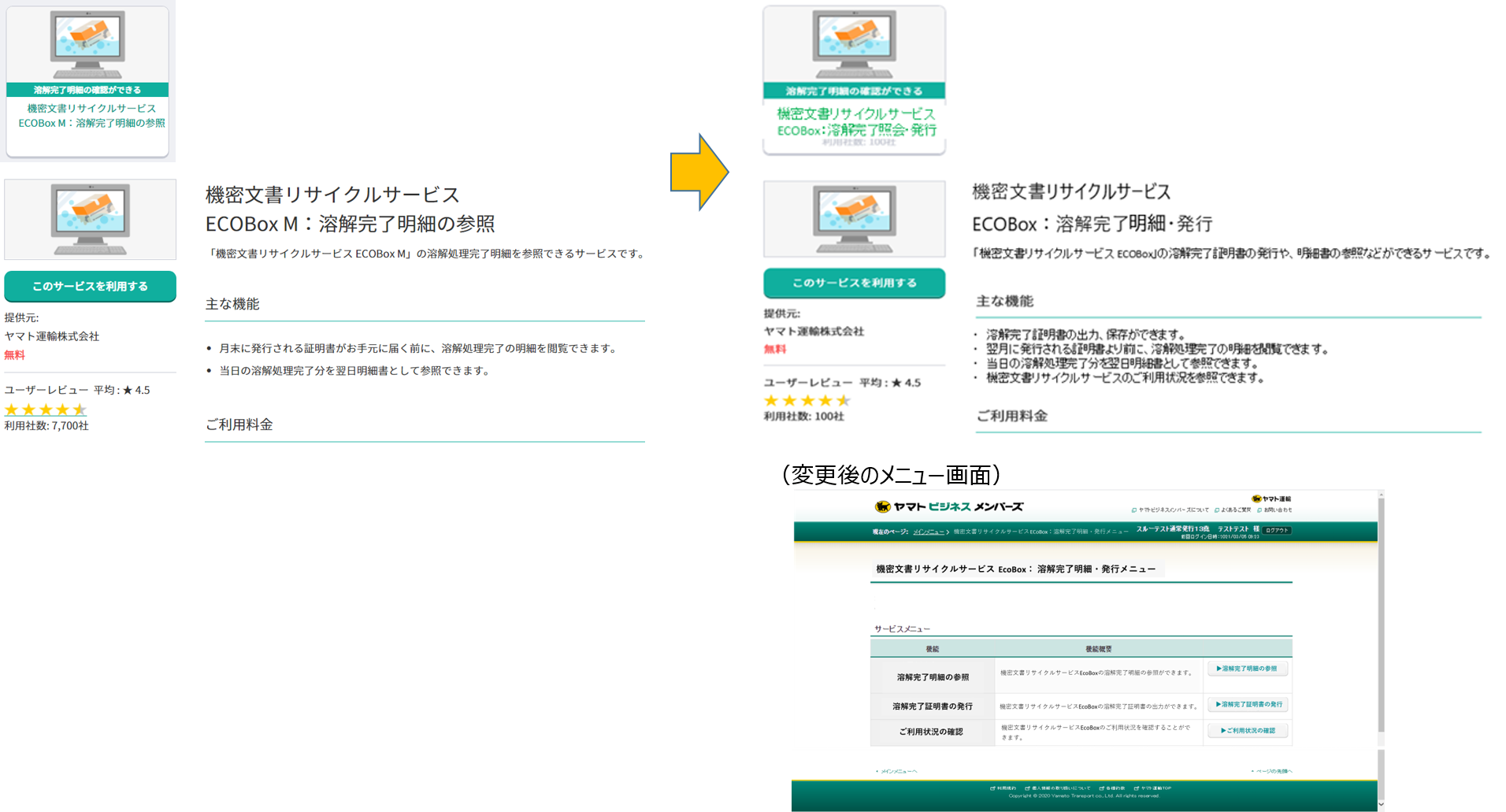Open ヤマト運輸TOP footer link
The width and height of the screenshot is (1506, 812).
click(1152, 788)
